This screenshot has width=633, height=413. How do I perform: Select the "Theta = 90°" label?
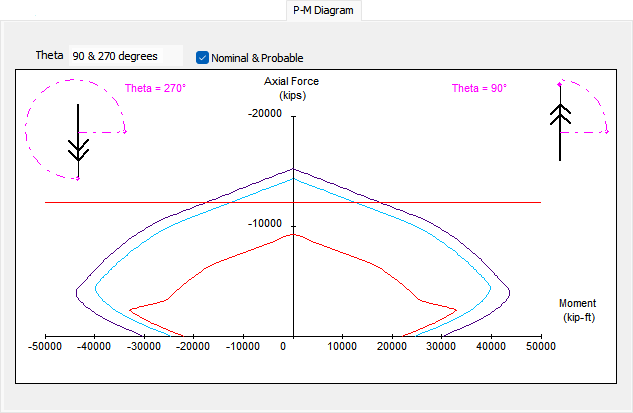click(x=479, y=88)
